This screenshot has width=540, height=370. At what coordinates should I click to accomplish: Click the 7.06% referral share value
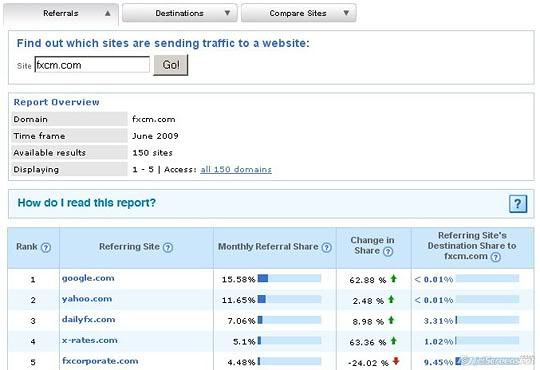[241, 321]
